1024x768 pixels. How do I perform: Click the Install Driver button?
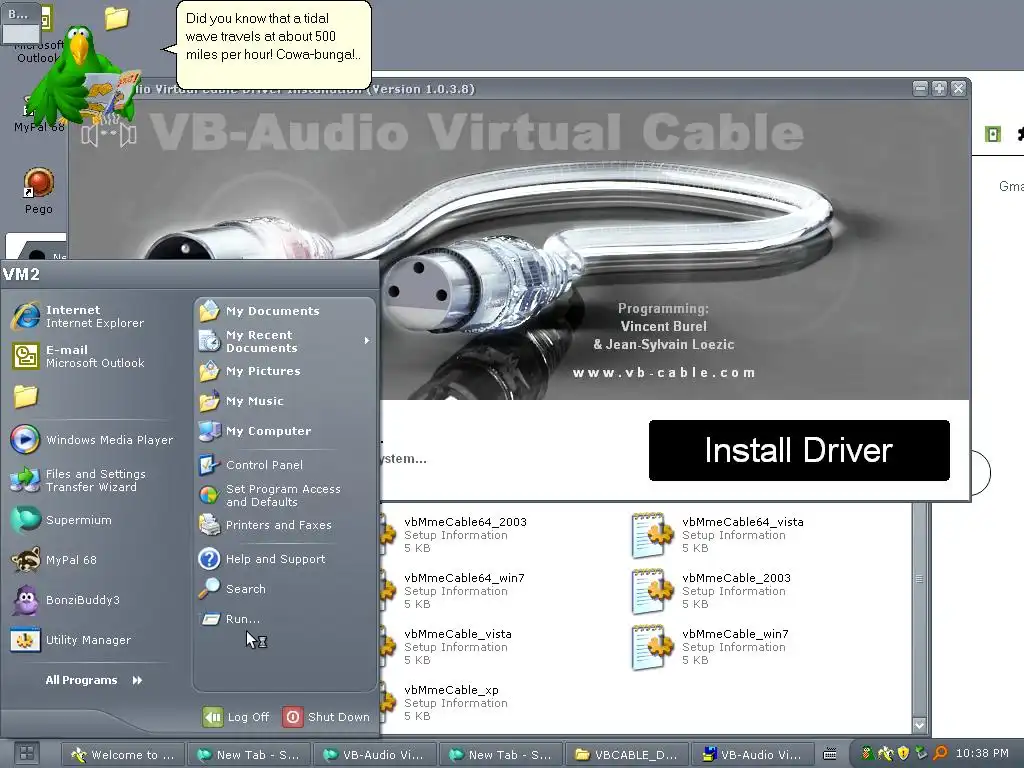[799, 451]
